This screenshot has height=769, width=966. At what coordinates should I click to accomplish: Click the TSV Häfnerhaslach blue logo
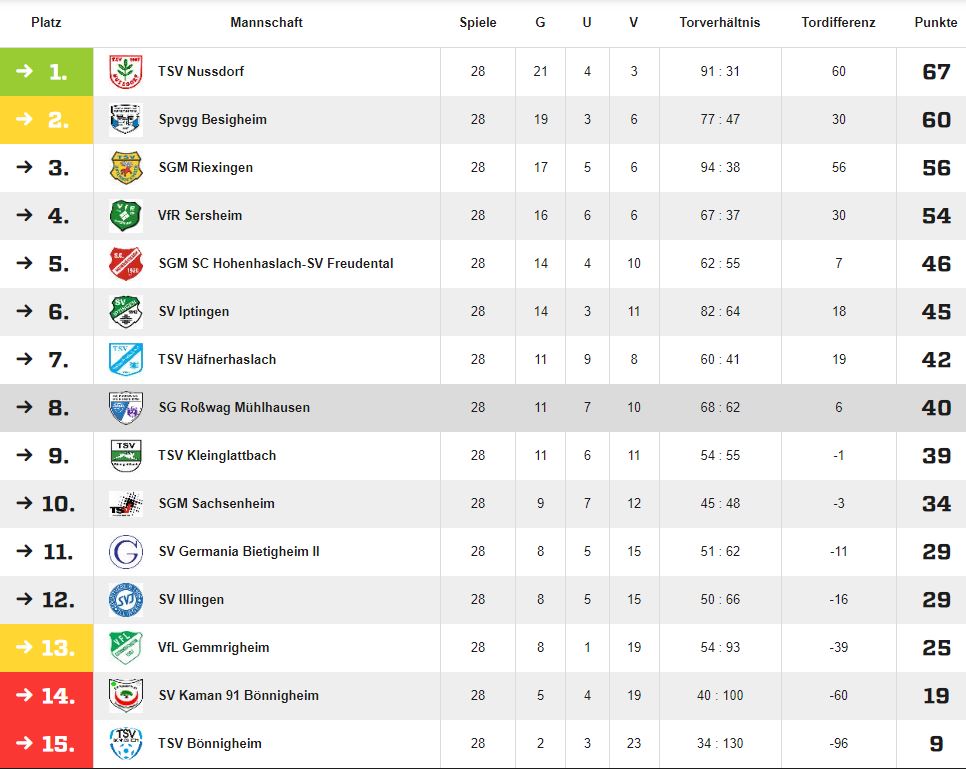tap(126, 359)
